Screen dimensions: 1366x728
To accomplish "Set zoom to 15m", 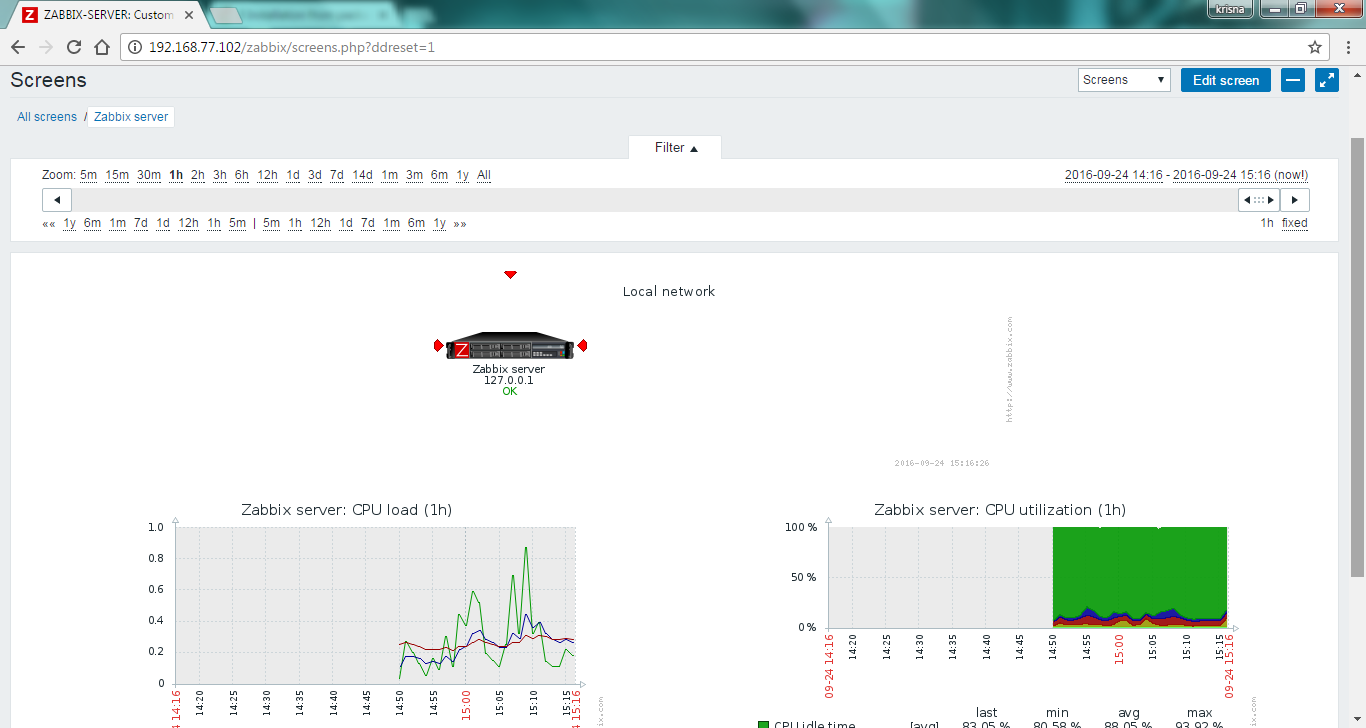I will click(x=117, y=175).
